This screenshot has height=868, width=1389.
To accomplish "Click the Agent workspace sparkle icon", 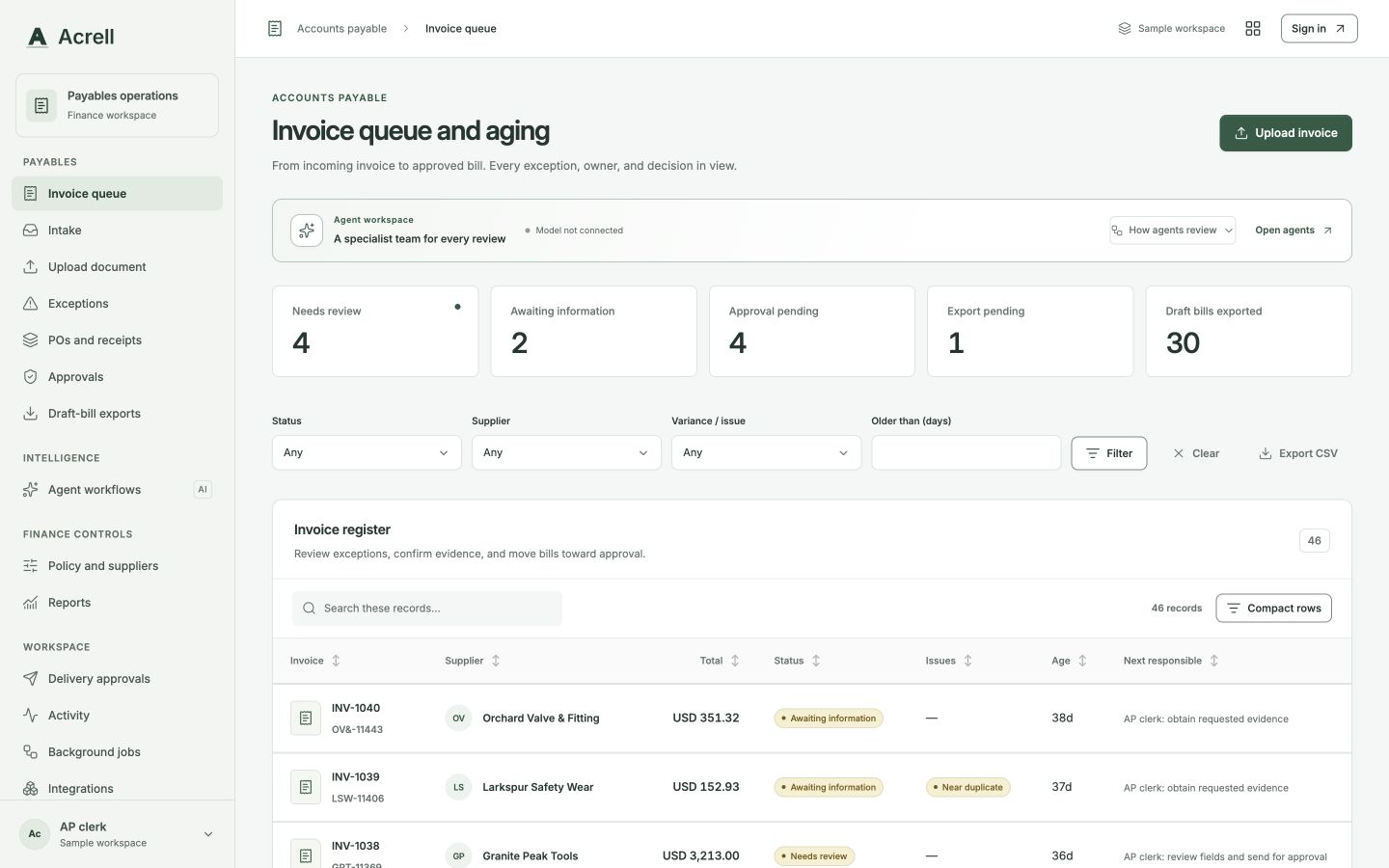I will coord(307,231).
